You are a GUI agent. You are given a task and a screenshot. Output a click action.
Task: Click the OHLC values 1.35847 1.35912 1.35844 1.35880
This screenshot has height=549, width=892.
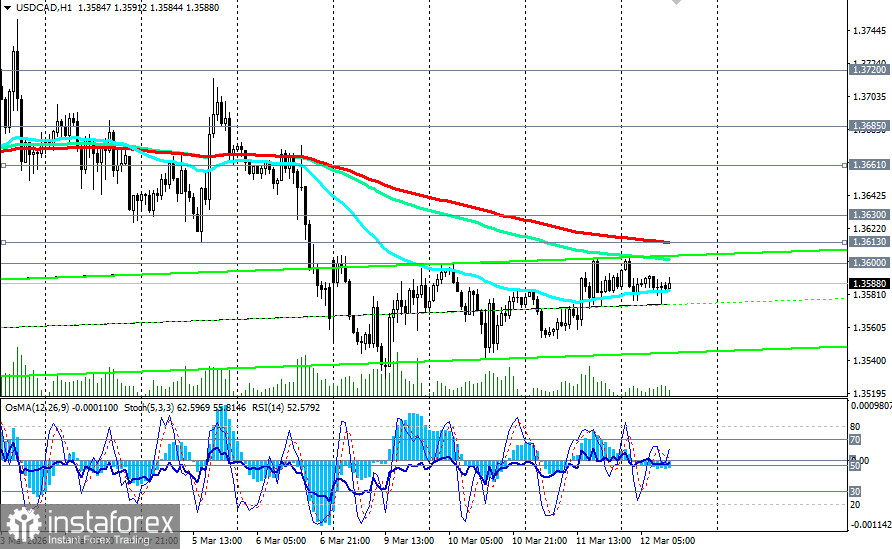point(148,7)
